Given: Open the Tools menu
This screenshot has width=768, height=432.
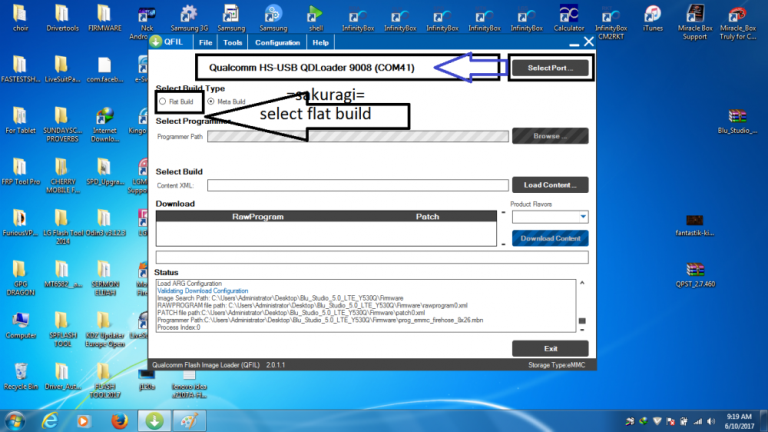Looking at the screenshot, I should (x=232, y=43).
